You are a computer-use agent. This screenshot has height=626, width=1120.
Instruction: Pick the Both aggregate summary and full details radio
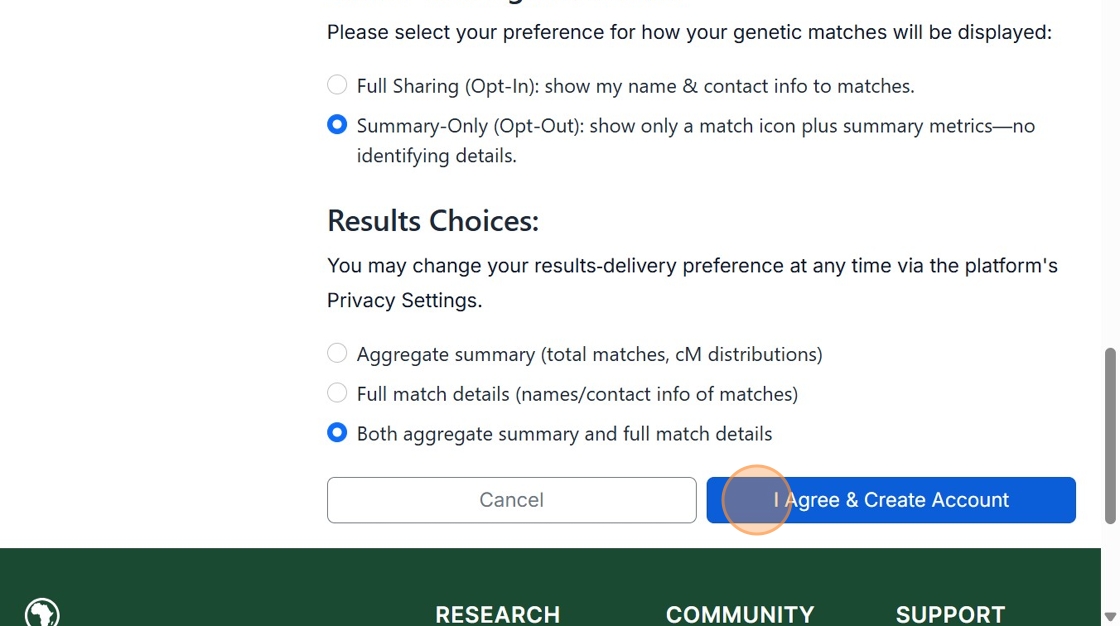337,433
